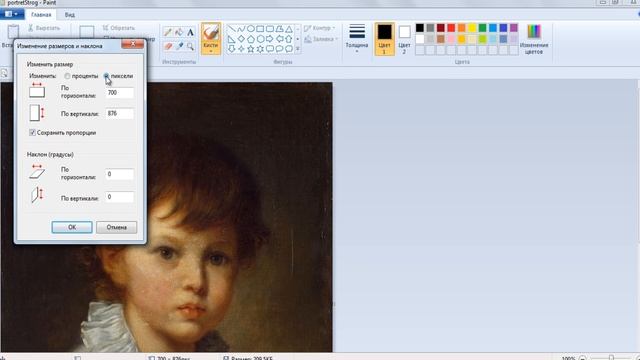Pick the purple color swatch
The width and height of the screenshot is (640, 360).
(514, 28)
